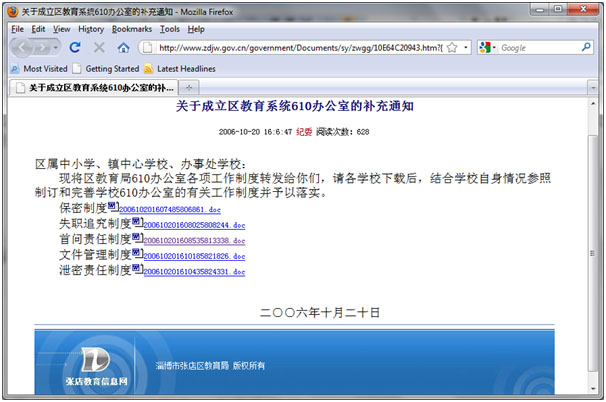Image resolution: width=606 pixels, height=402 pixels.
Task: Bookmark this page with the star icon
Action: 452,48
